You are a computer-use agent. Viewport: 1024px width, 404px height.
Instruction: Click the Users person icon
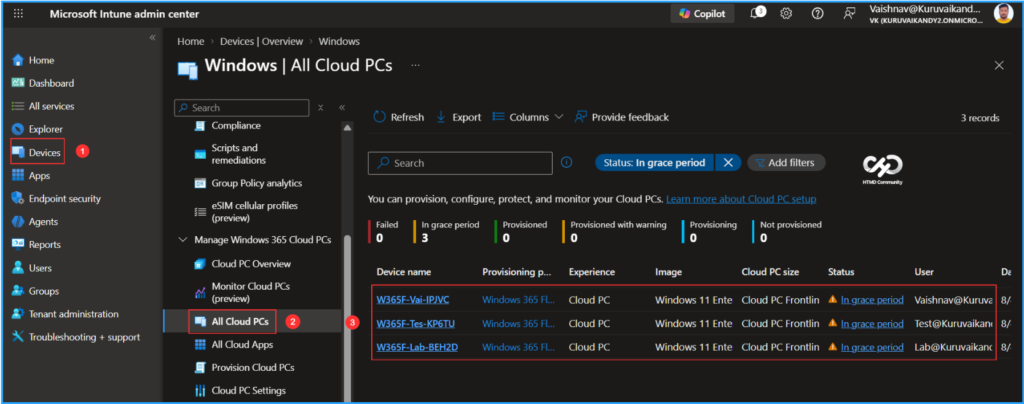[x=18, y=268]
